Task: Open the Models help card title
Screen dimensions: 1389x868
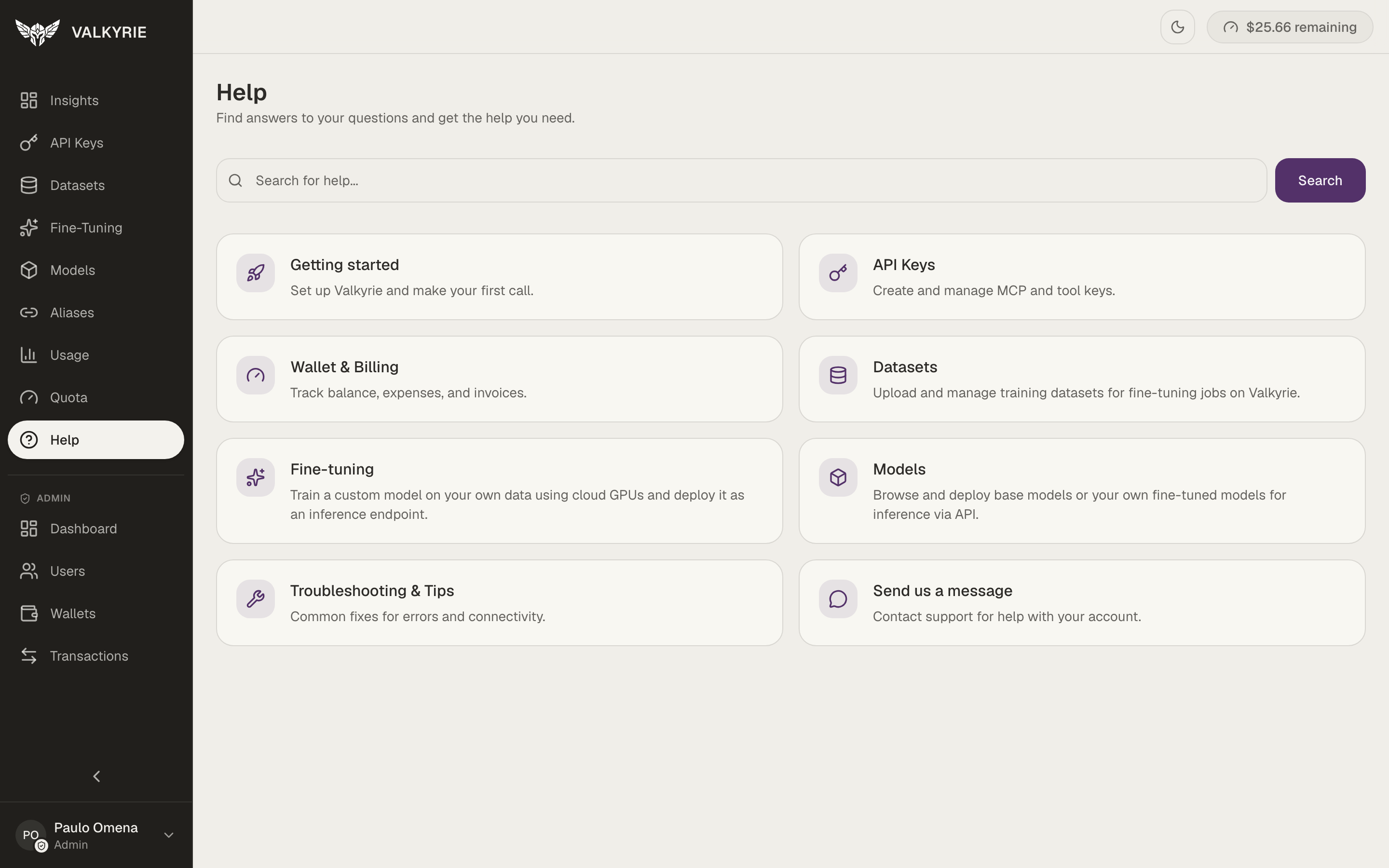Action: click(899, 469)
